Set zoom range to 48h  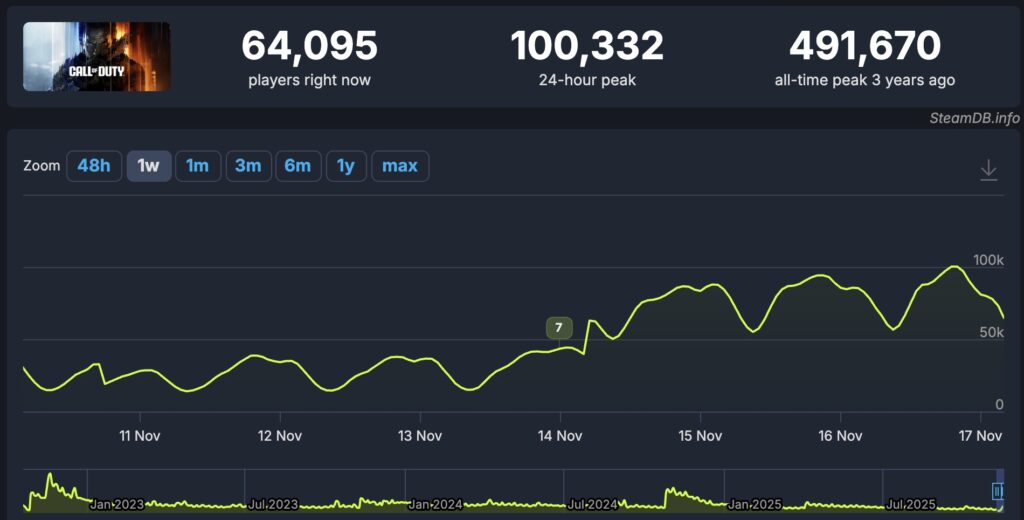pyautogui.click(x=94, y=166)
